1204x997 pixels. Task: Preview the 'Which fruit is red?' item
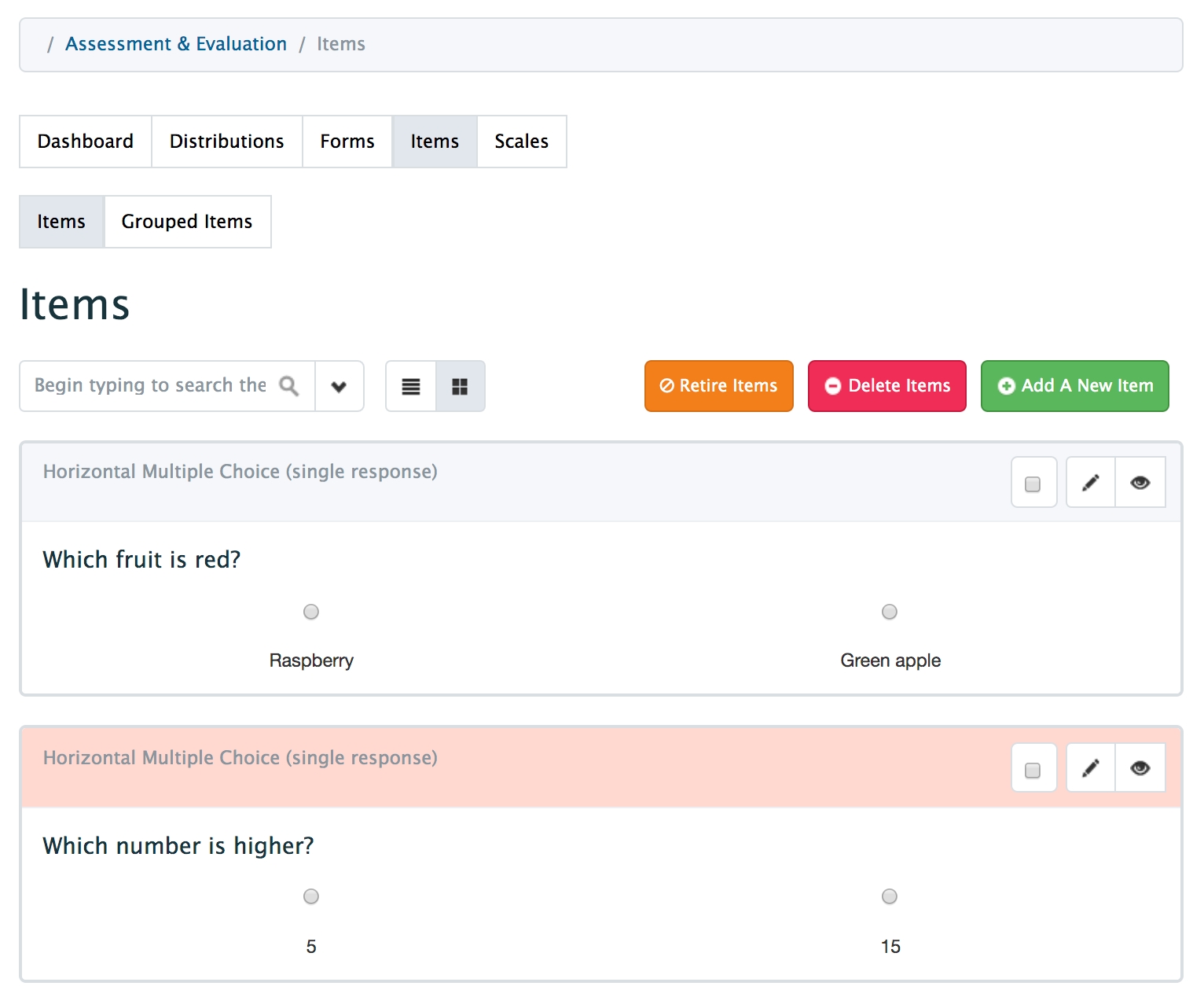click(1140, 483)
